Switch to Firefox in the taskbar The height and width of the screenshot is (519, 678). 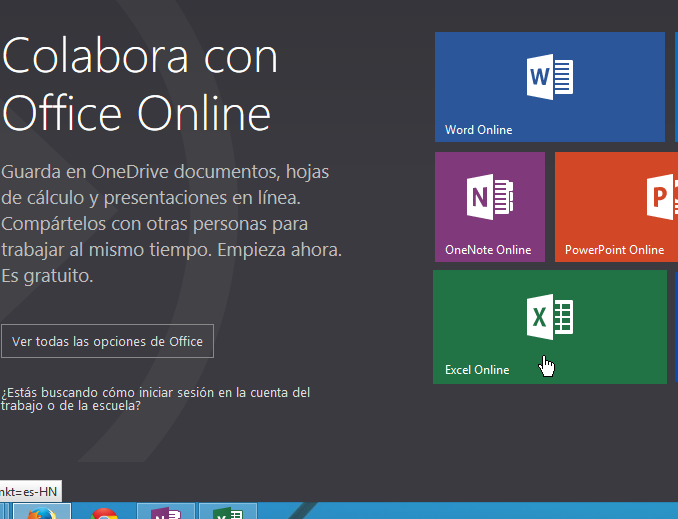[x=42, y=511]
